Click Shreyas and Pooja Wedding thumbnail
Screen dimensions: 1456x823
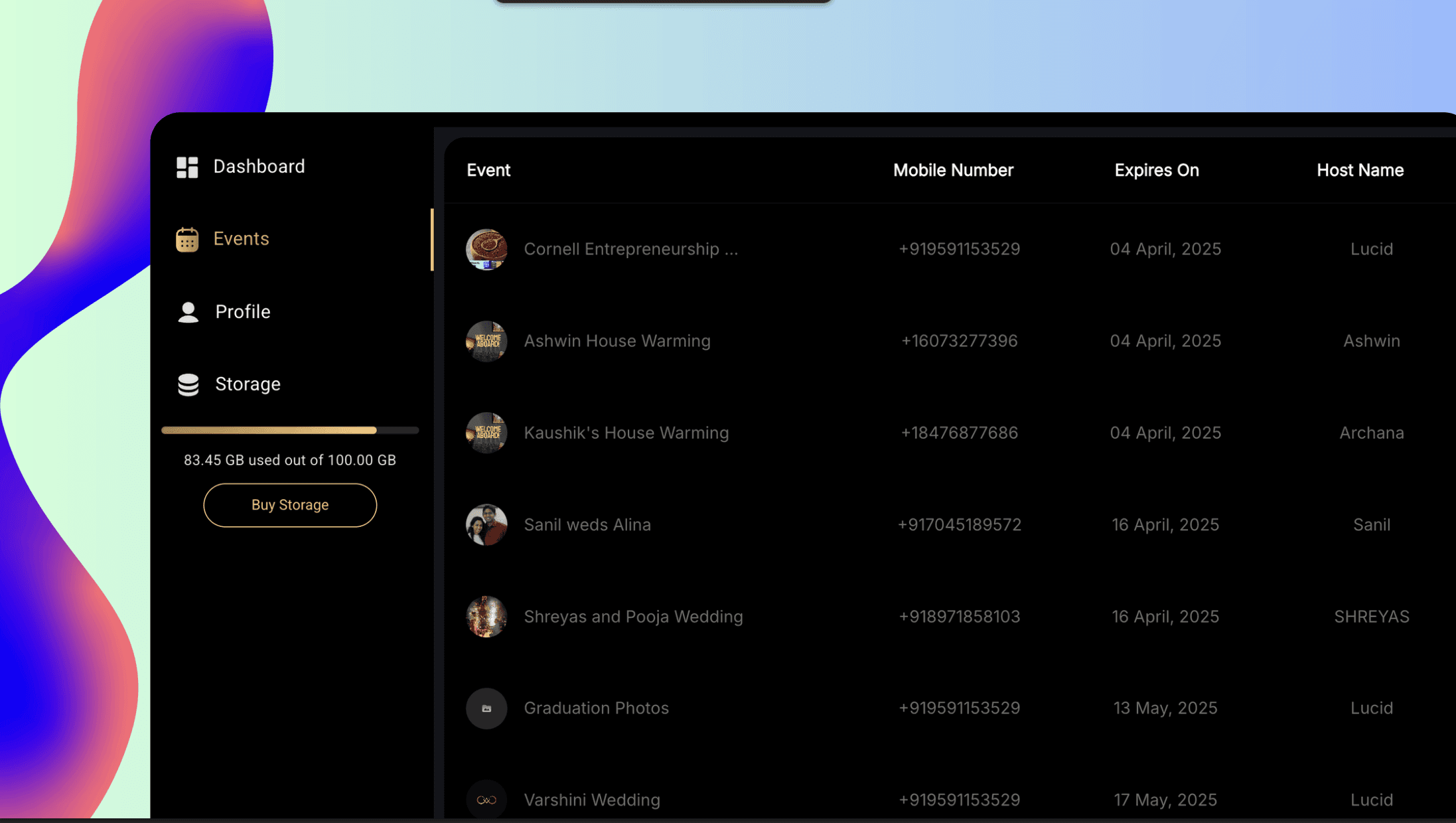tap(486, 617)
